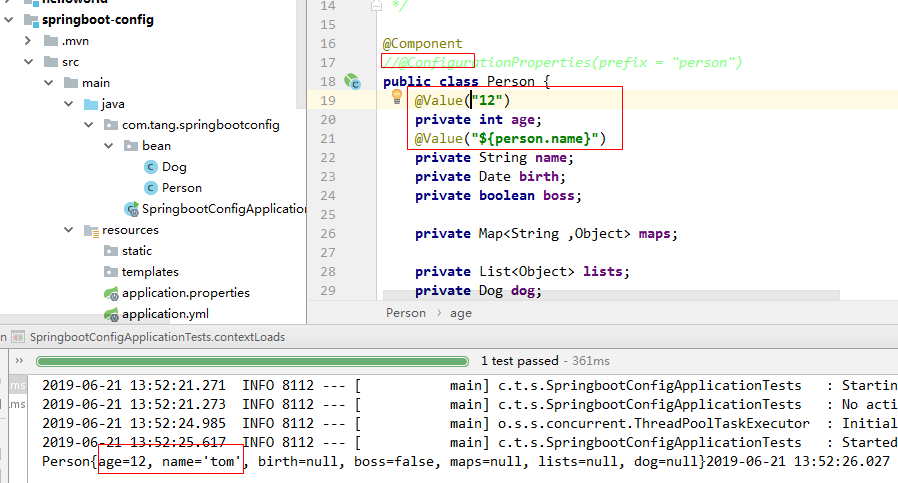Expand the test toolbar double-arrow
Screen dimensions: 898x483
tap(19, 360)
